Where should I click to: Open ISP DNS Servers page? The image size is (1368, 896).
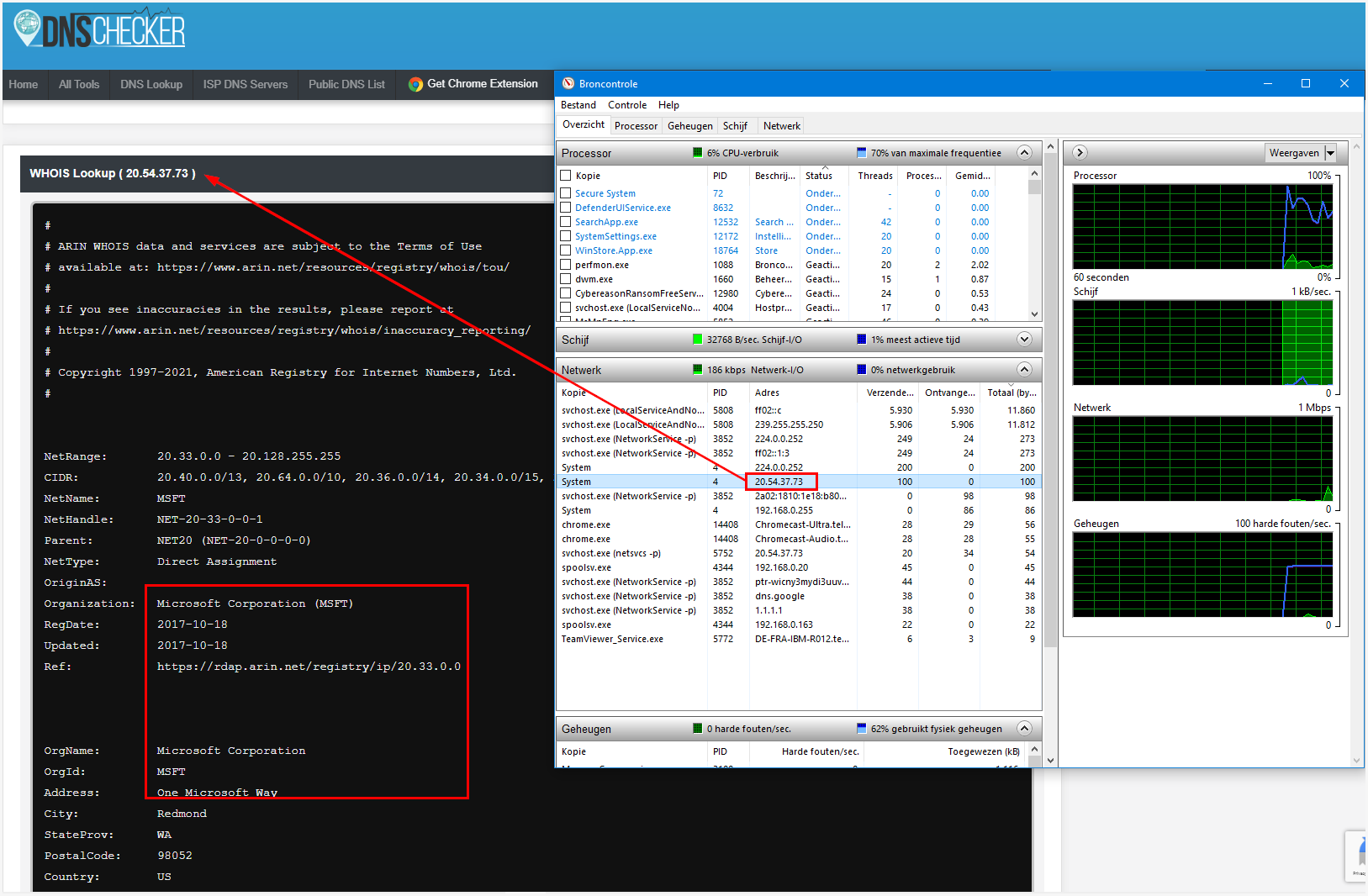pyautogui.click(x=246, y=84)
